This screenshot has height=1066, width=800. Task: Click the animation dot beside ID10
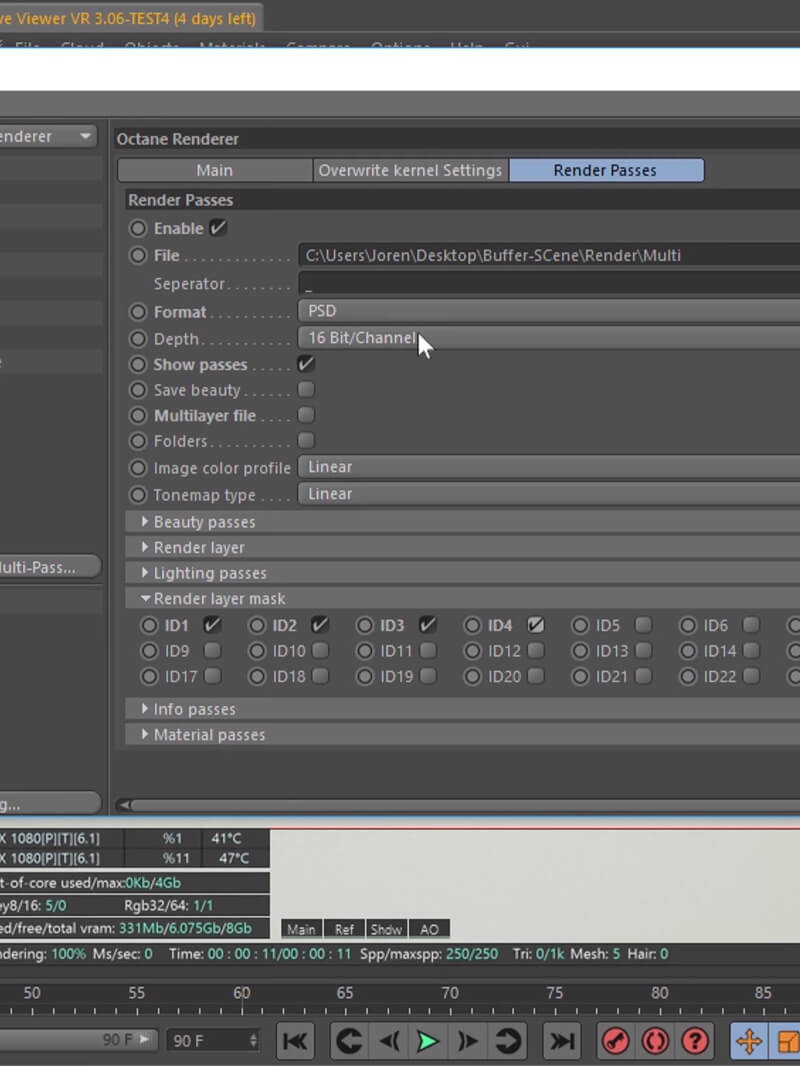257,651
